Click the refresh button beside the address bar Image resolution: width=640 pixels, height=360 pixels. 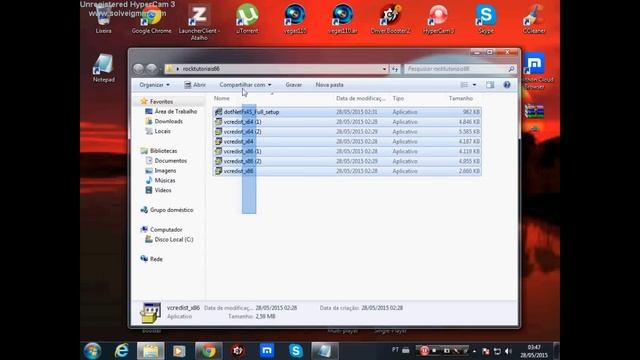coord(395,69)
